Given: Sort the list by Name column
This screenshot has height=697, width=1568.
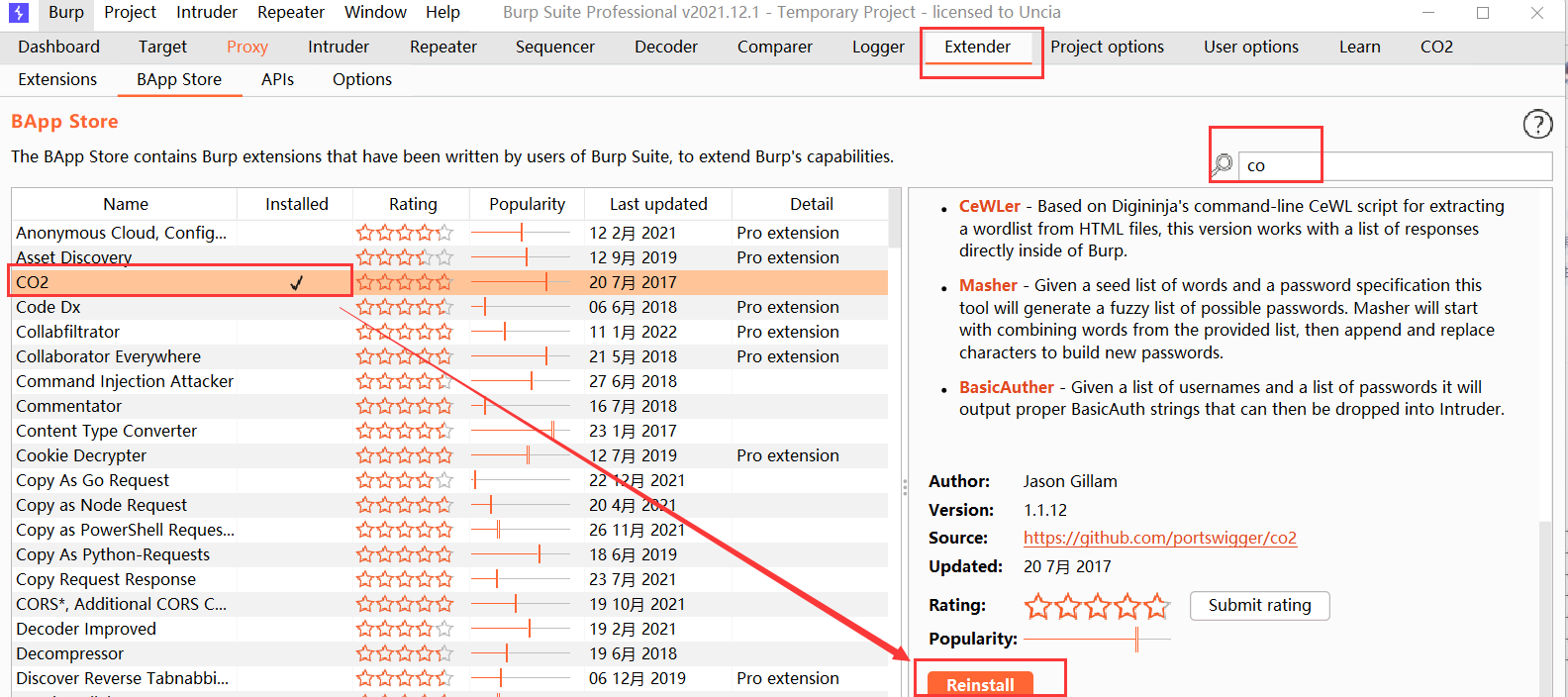Looking at the screenshot, I should point(126,204).
